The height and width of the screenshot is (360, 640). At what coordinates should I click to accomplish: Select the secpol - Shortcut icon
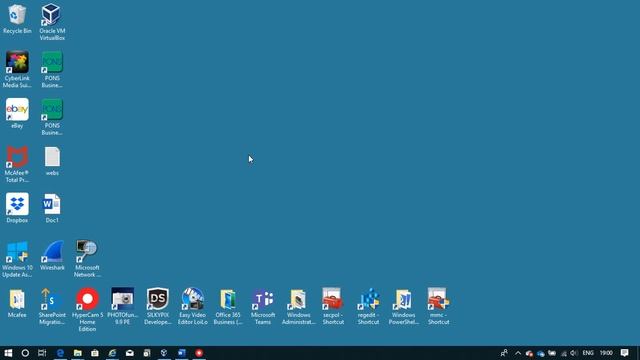[333, 306]
